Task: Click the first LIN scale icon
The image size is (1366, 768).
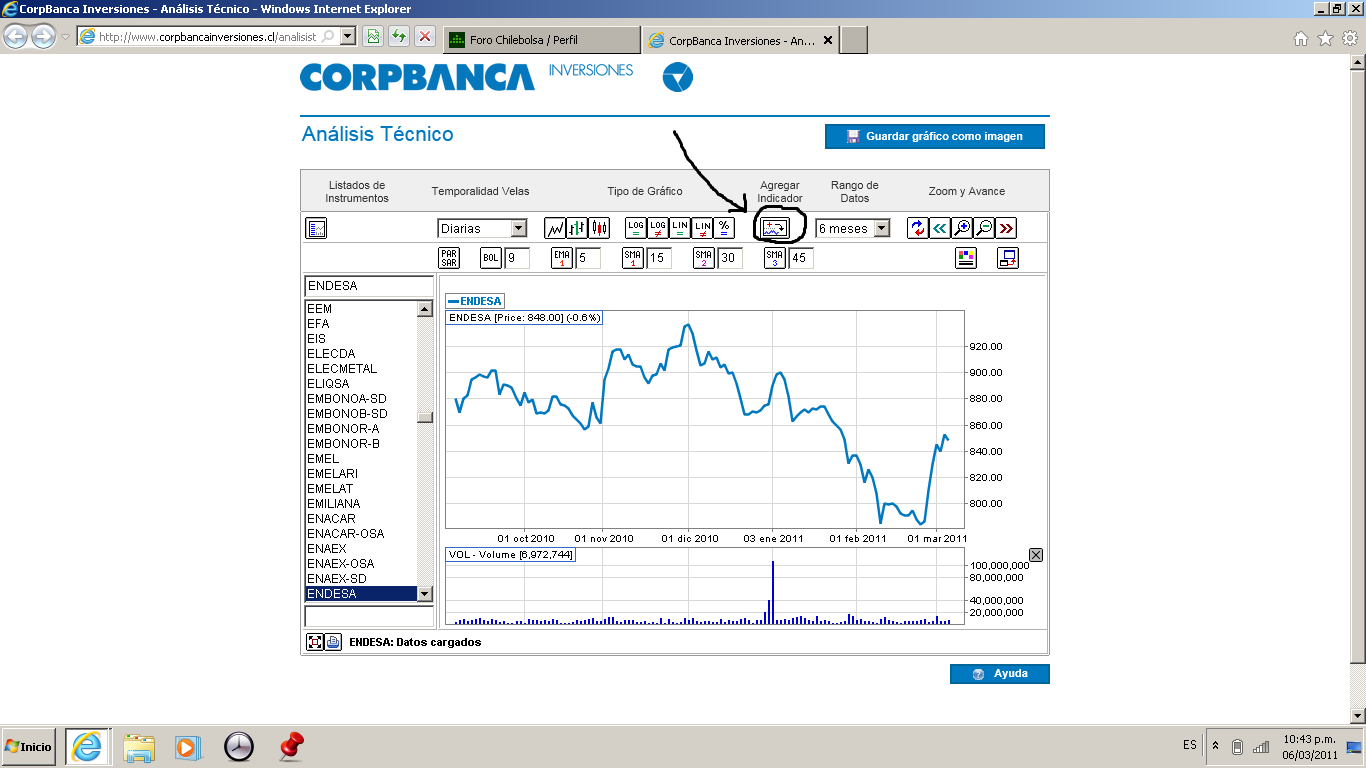Action: point(680,228)
